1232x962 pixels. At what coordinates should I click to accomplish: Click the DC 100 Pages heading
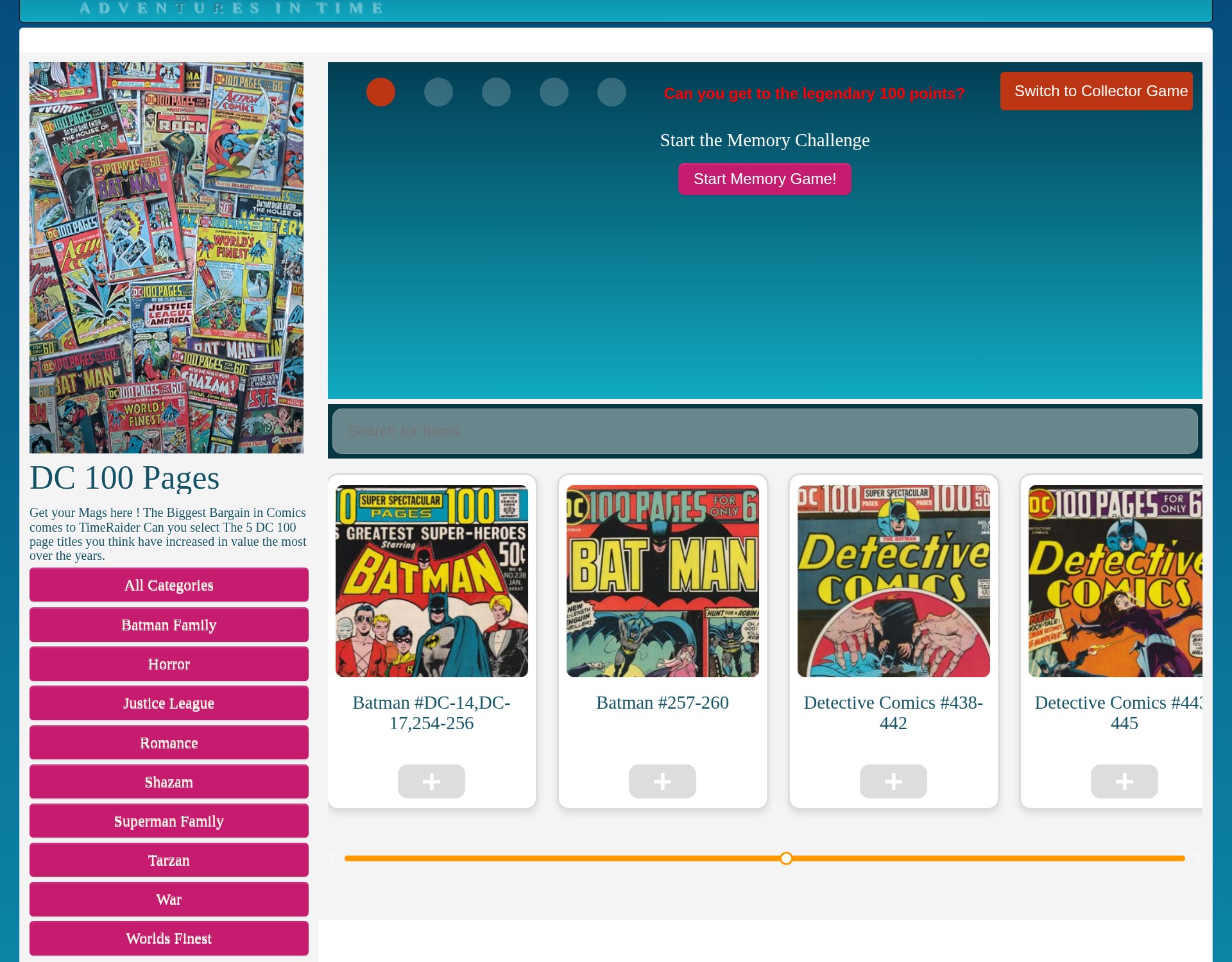click(x=124, y=478)
